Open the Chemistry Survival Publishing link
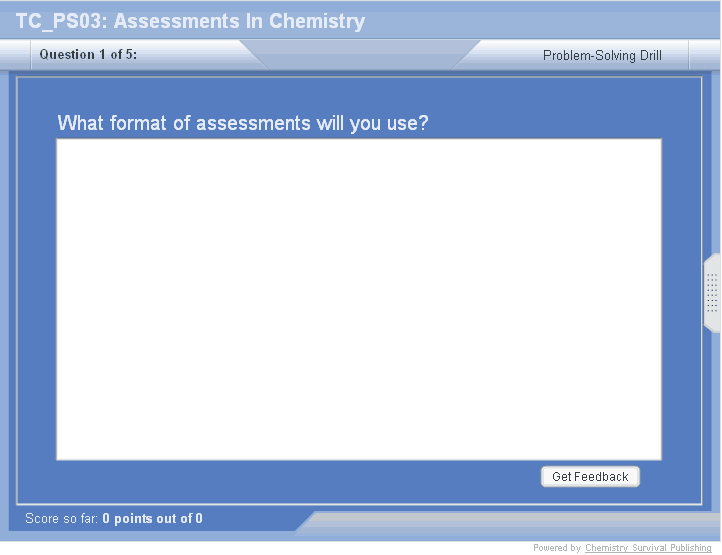Viewport: 722px width, 555px height. [x=648, y=548]
